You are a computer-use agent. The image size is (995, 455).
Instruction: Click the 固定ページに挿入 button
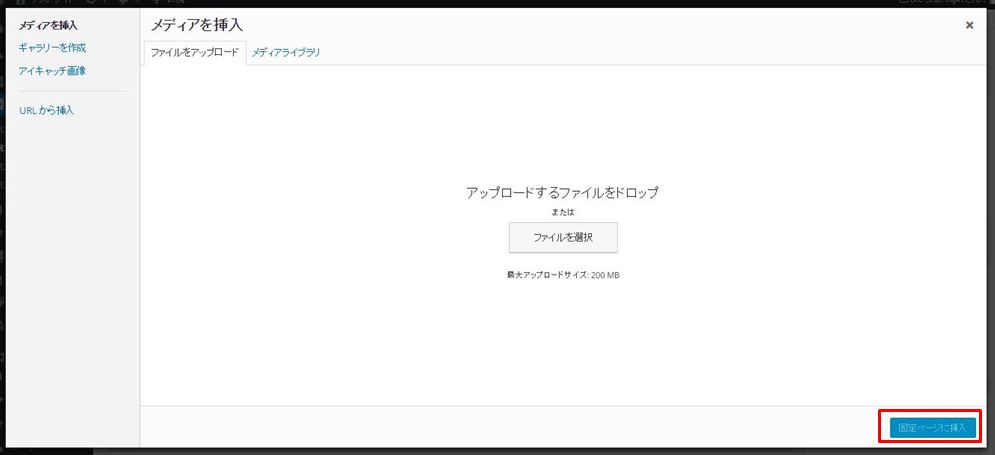pos(932,428)
